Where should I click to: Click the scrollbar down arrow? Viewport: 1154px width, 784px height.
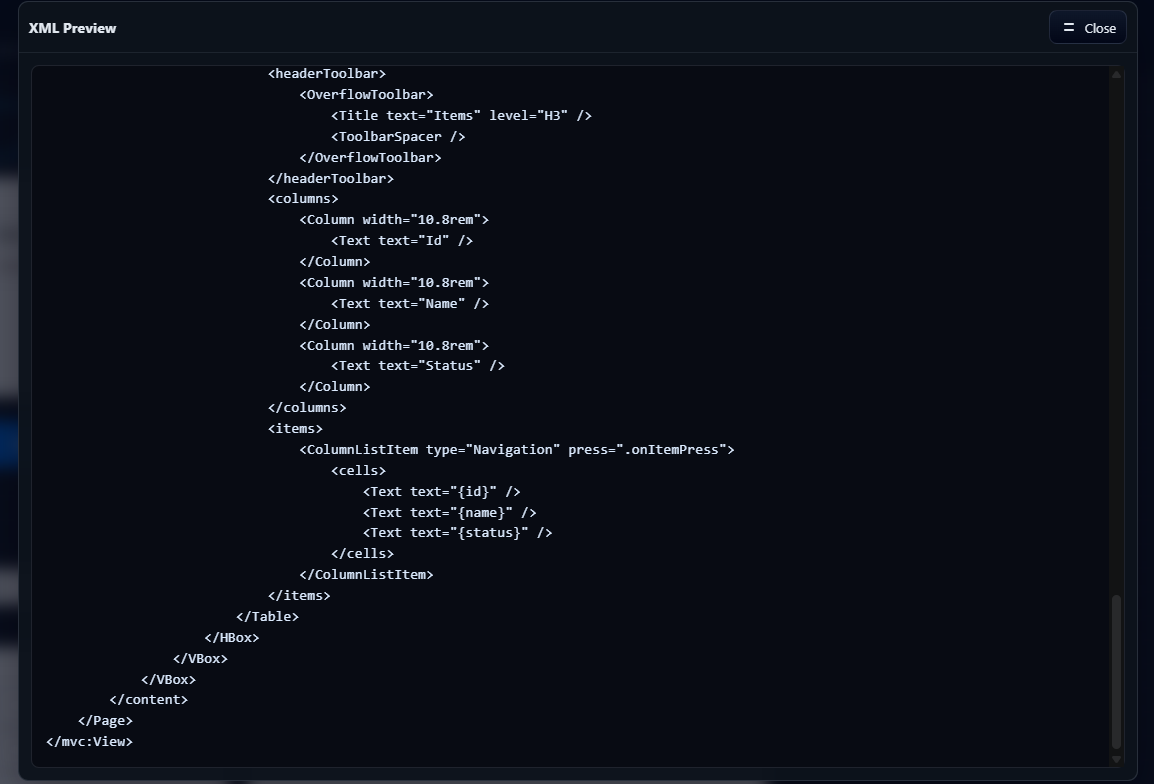(x=1116, y=758)
